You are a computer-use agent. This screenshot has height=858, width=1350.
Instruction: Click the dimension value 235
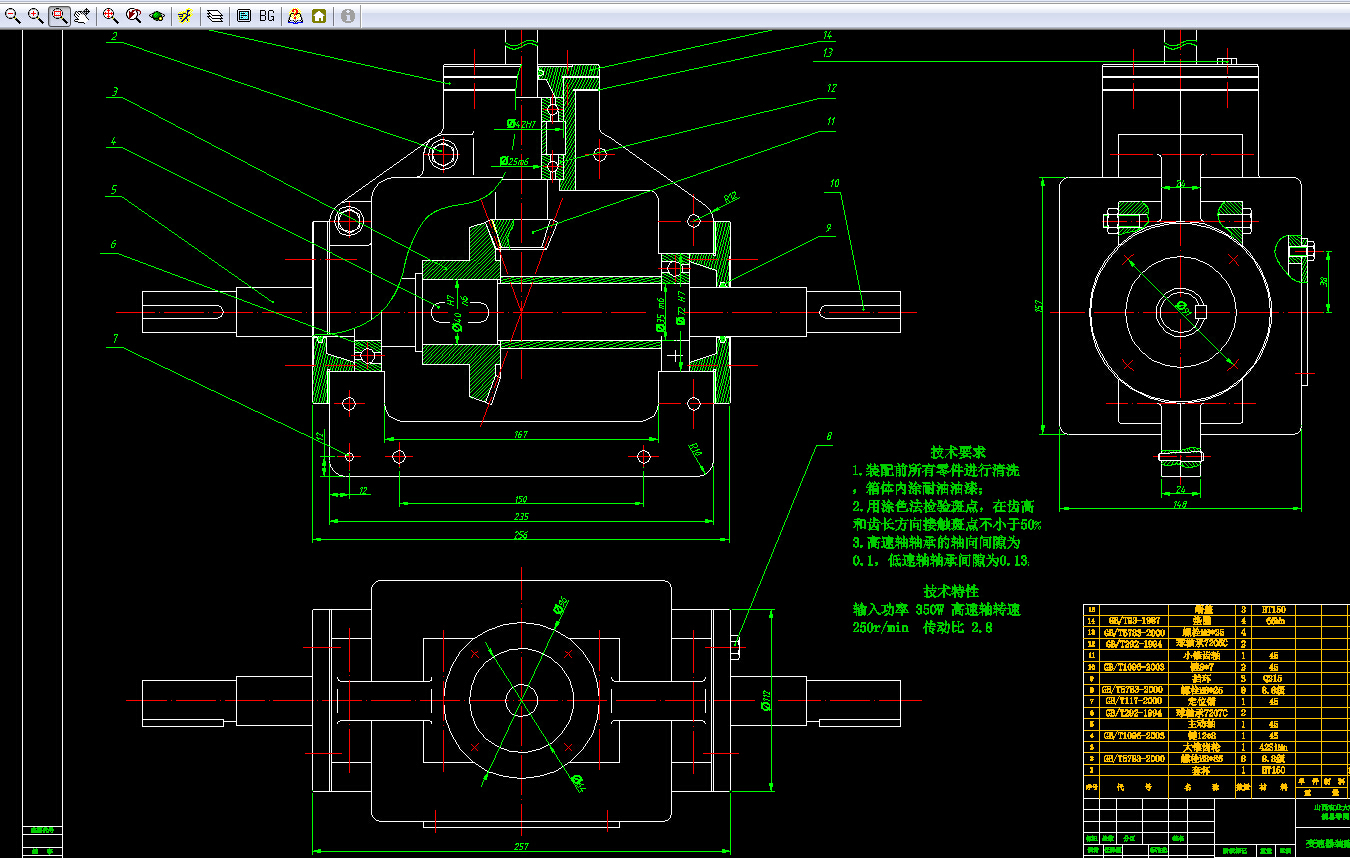(520, 517)
